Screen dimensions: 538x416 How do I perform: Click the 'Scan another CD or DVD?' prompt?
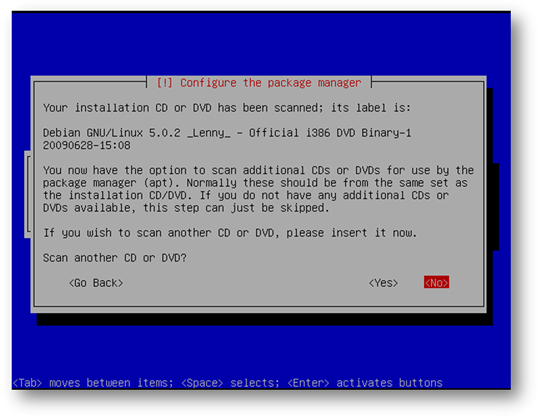(115, 258)
